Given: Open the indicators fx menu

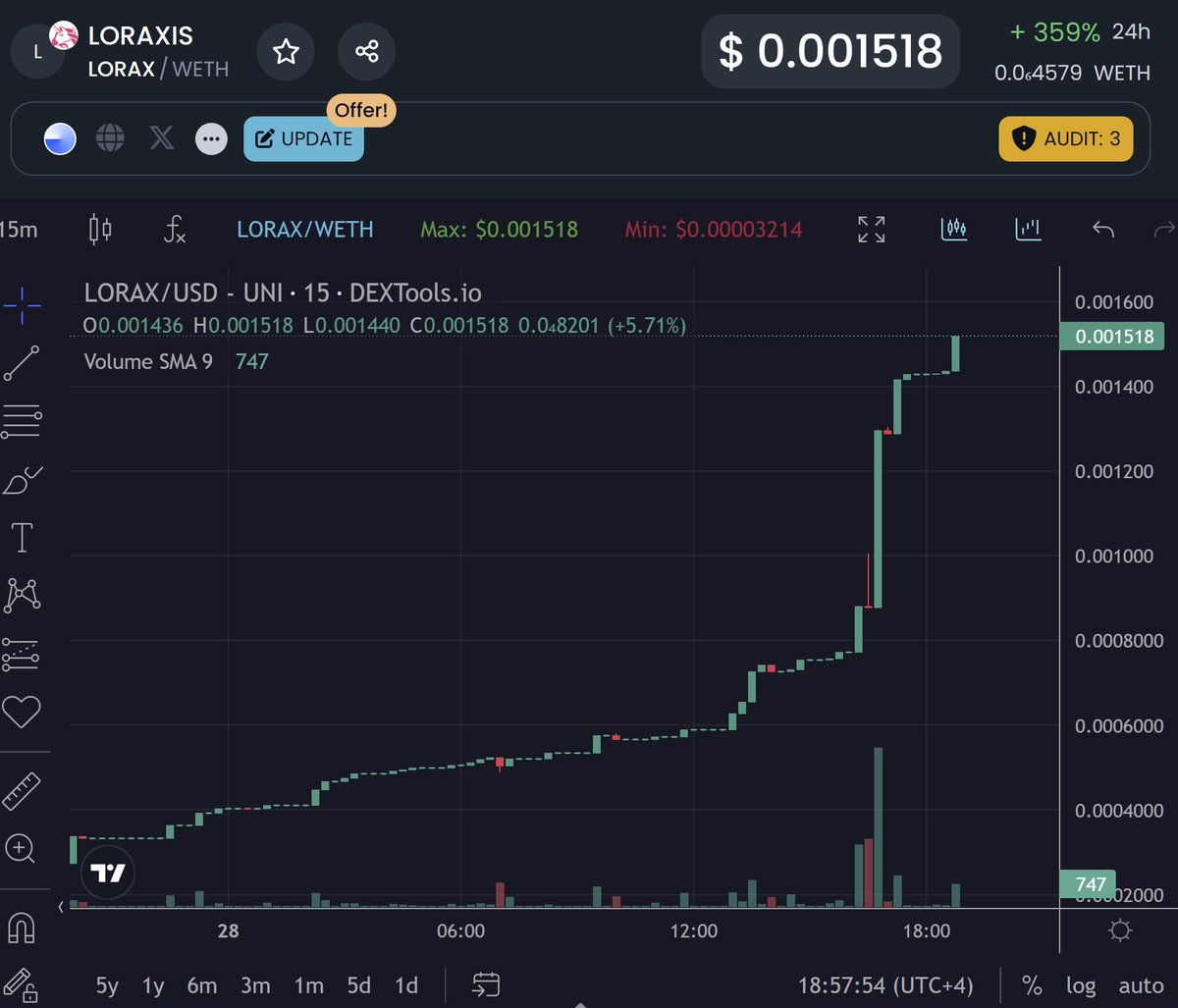Looking at the screenshot, I should [x=174, y=230].
